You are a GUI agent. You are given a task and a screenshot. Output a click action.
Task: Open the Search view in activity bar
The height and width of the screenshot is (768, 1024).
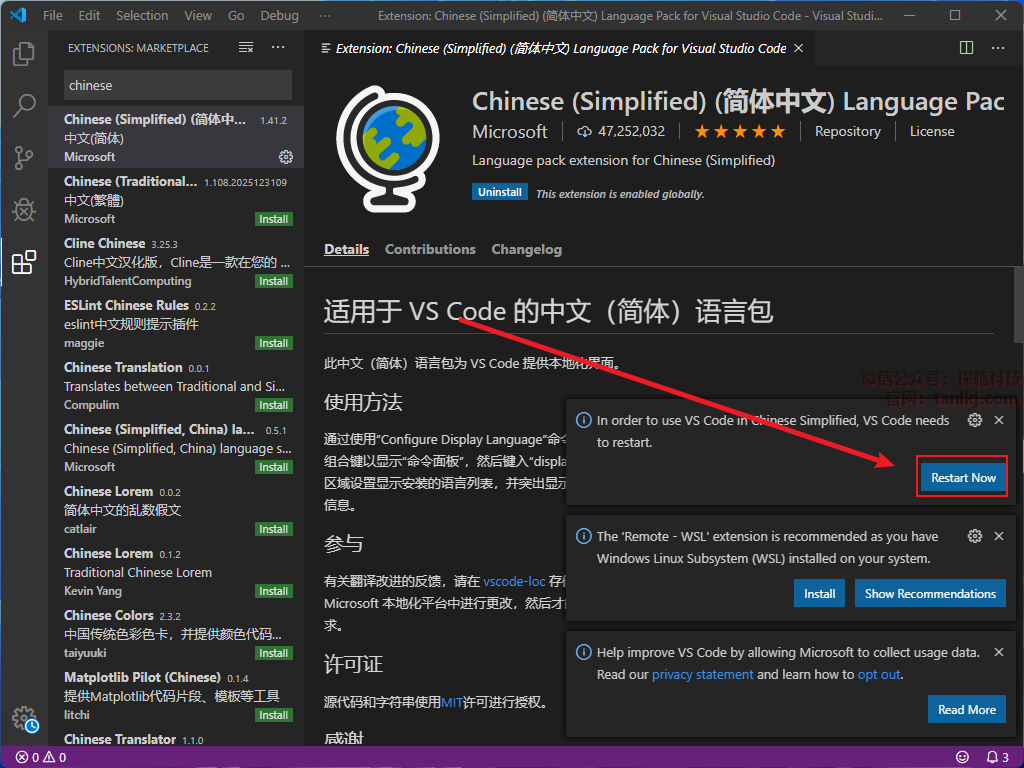coord(24,106)
